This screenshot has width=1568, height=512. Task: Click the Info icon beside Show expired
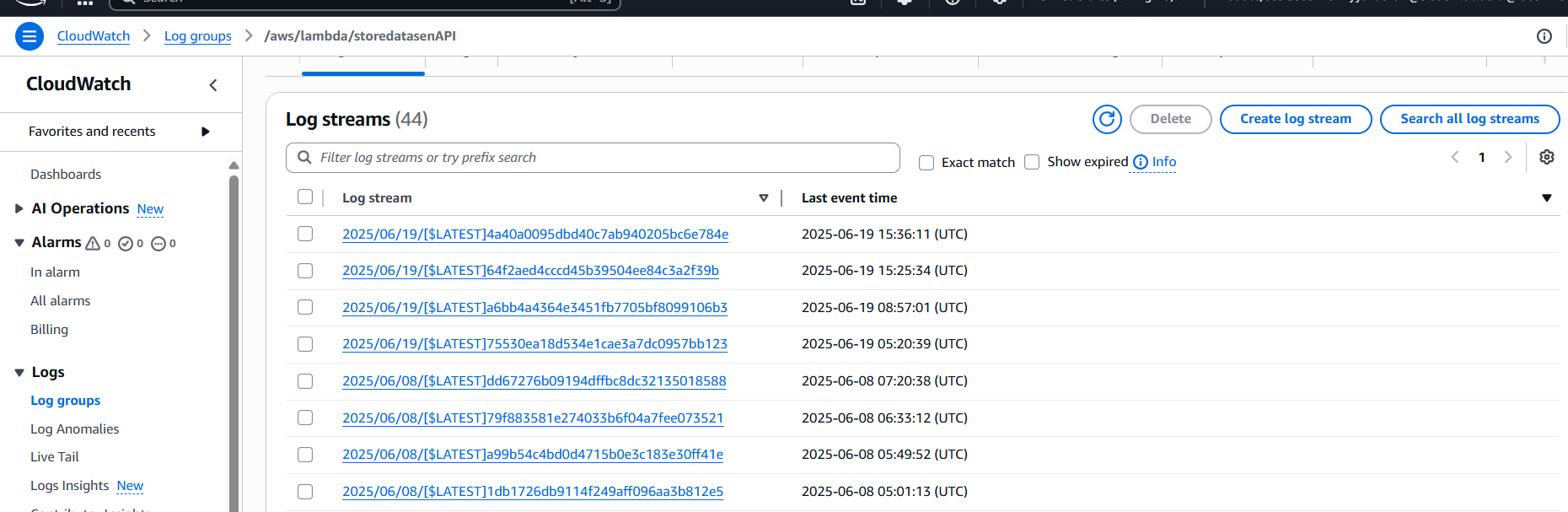[x=1141, y=162]
